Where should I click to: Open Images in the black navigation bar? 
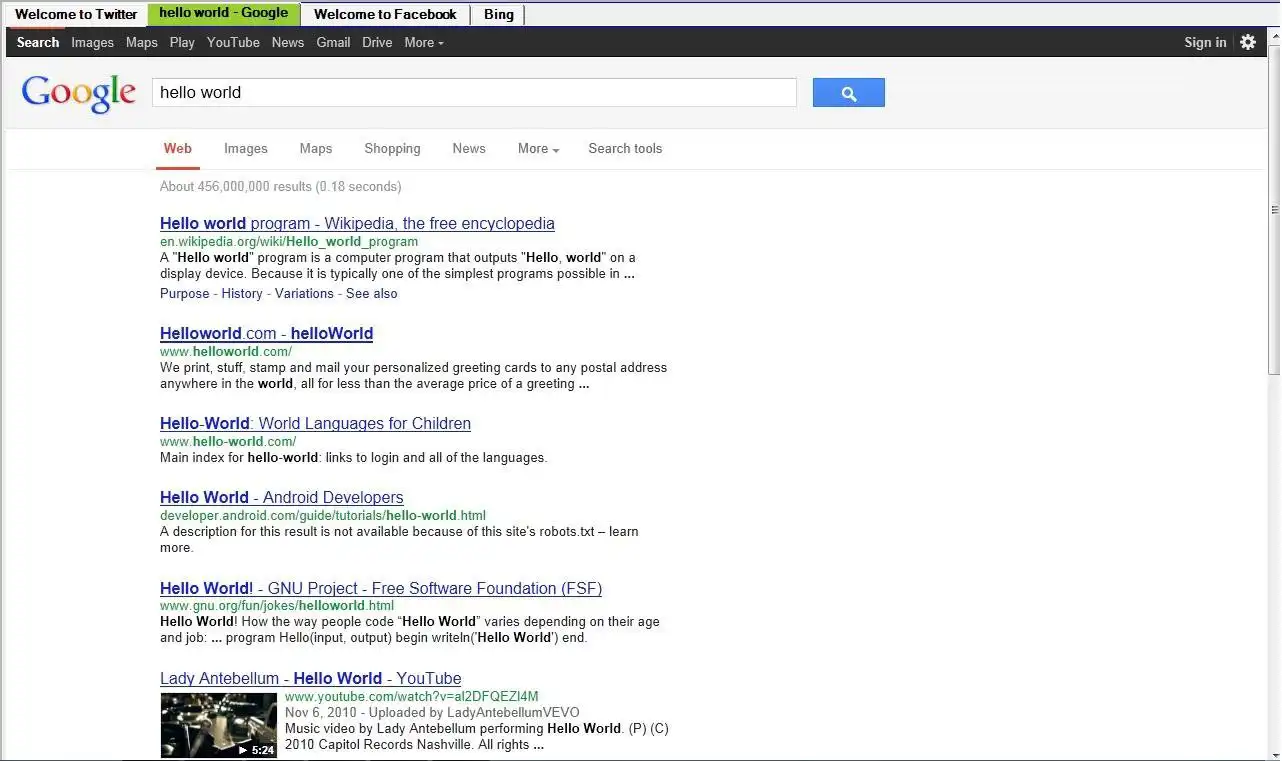92,42
